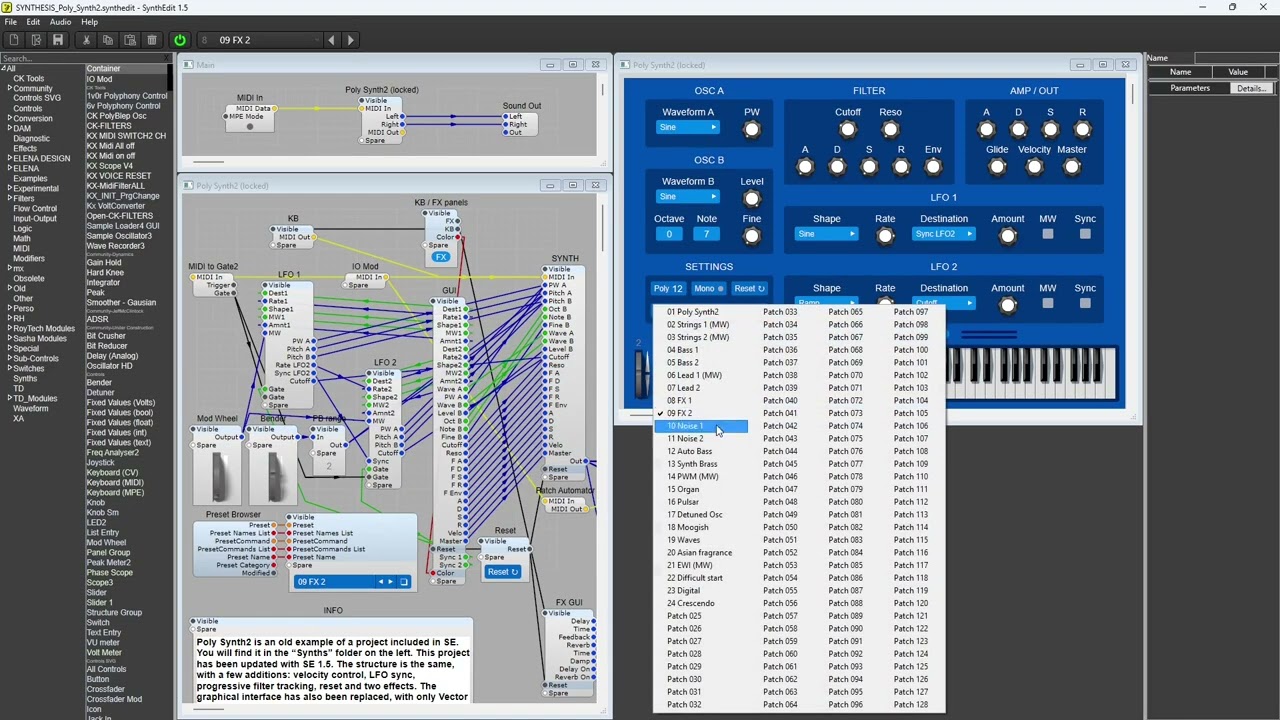
Task: Open LFO 1 Destination Sync LFO2 dropdown
Action: [x=944, y=234]
